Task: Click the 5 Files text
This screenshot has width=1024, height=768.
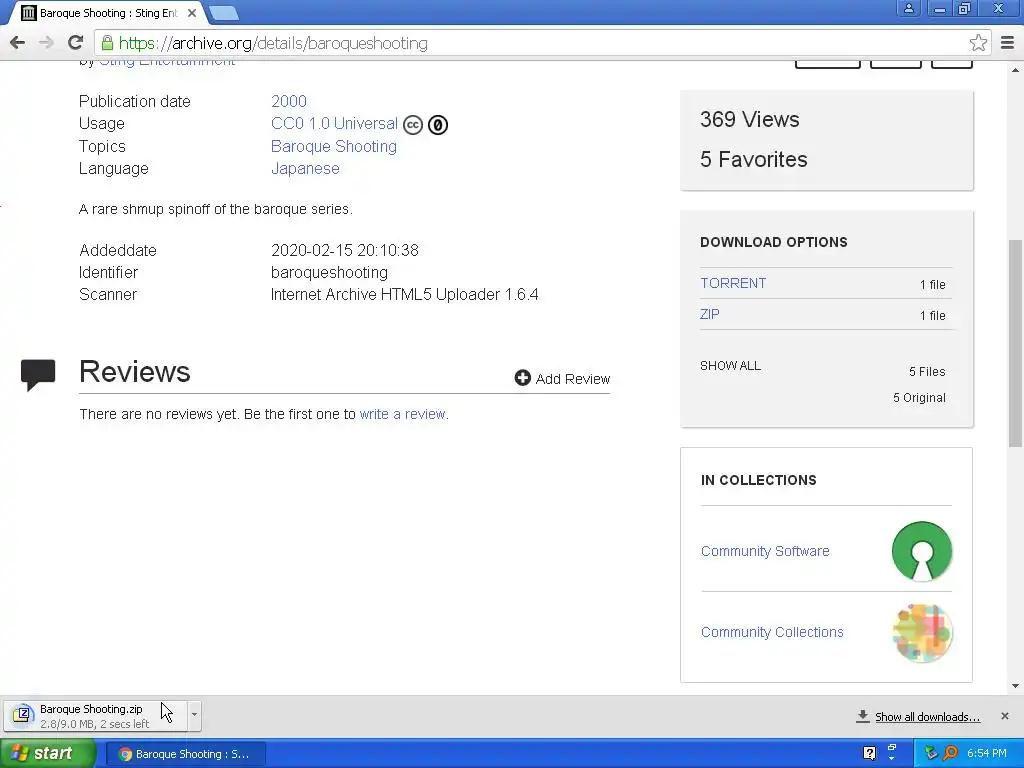Action: coord(927,372)
